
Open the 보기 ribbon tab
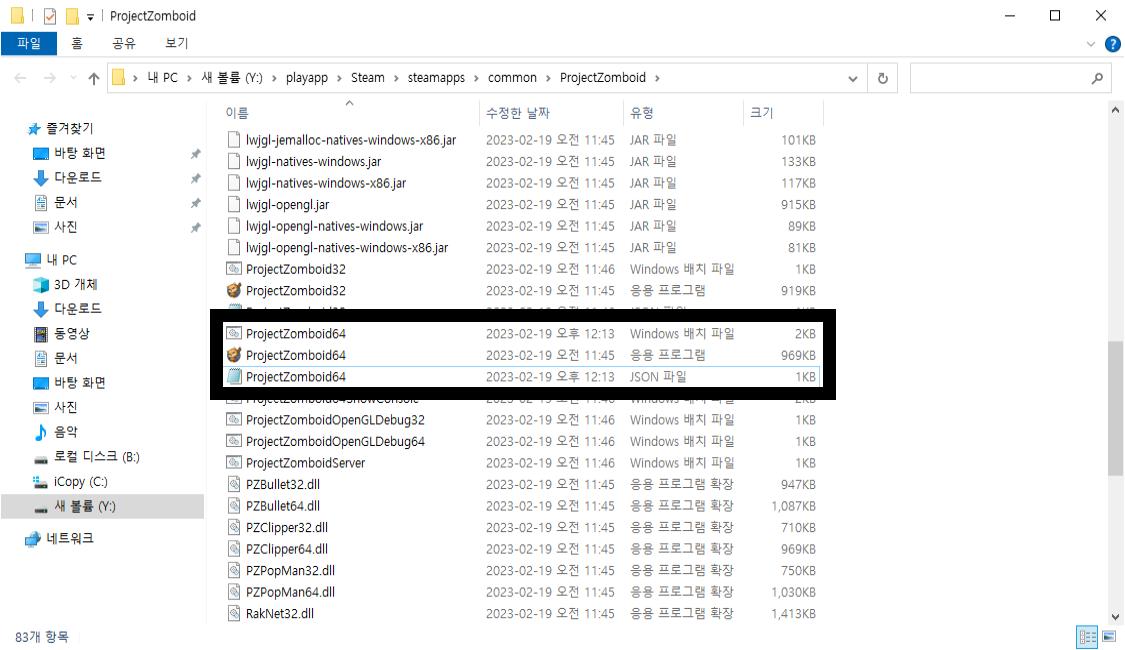click(176, 43)
